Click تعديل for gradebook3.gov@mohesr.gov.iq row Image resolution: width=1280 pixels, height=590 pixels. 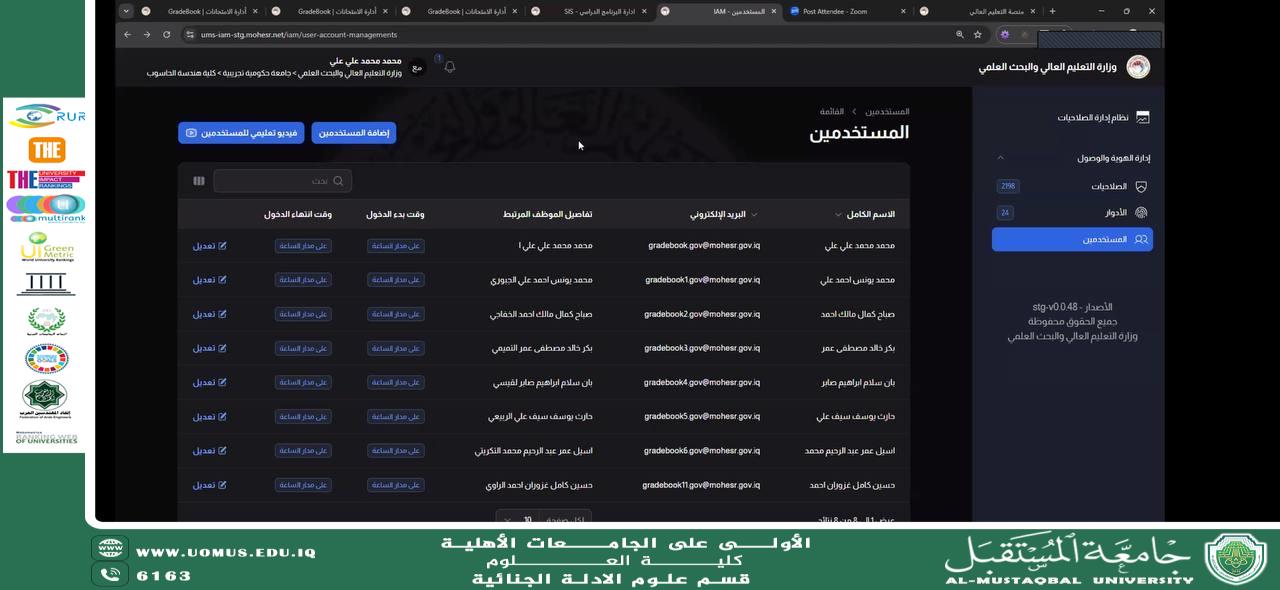pyautogui.click(x=209, y=348)
